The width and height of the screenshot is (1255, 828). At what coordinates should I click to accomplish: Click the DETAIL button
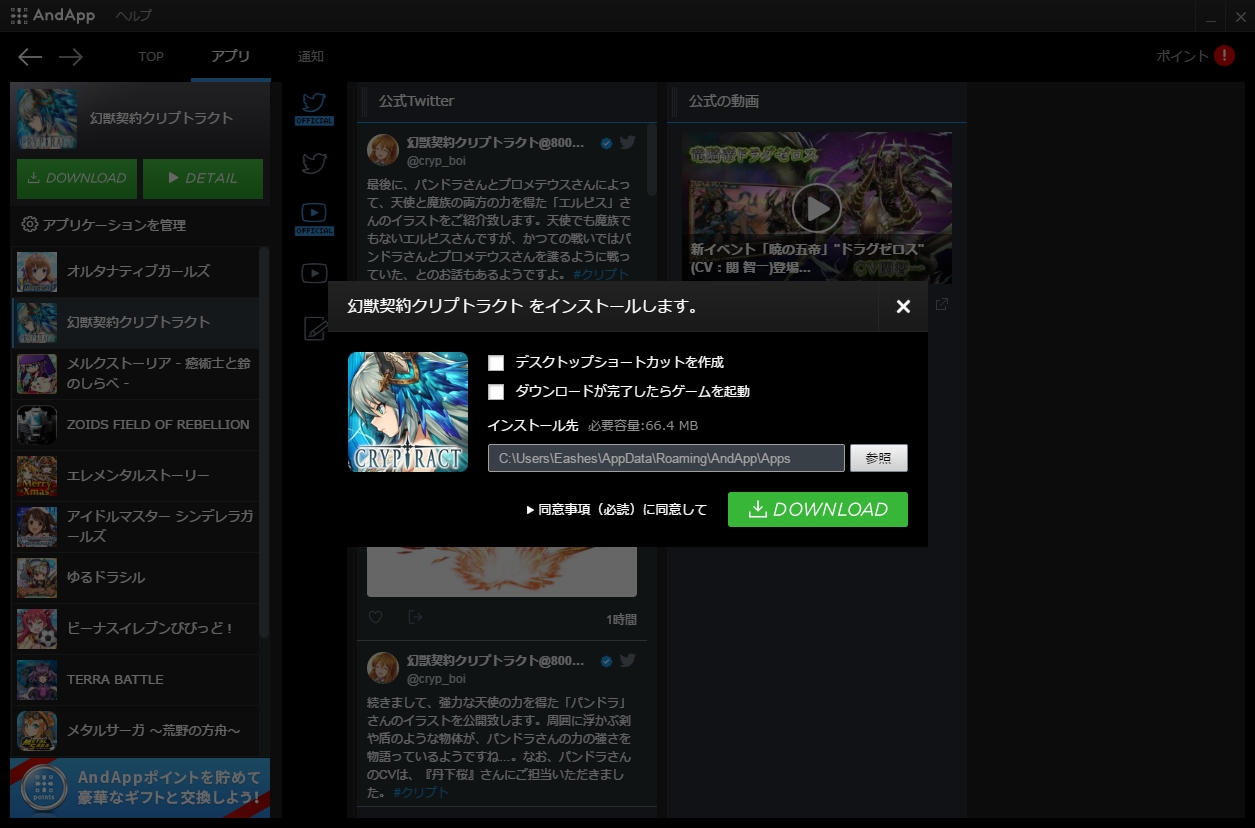tap(203, 178)
